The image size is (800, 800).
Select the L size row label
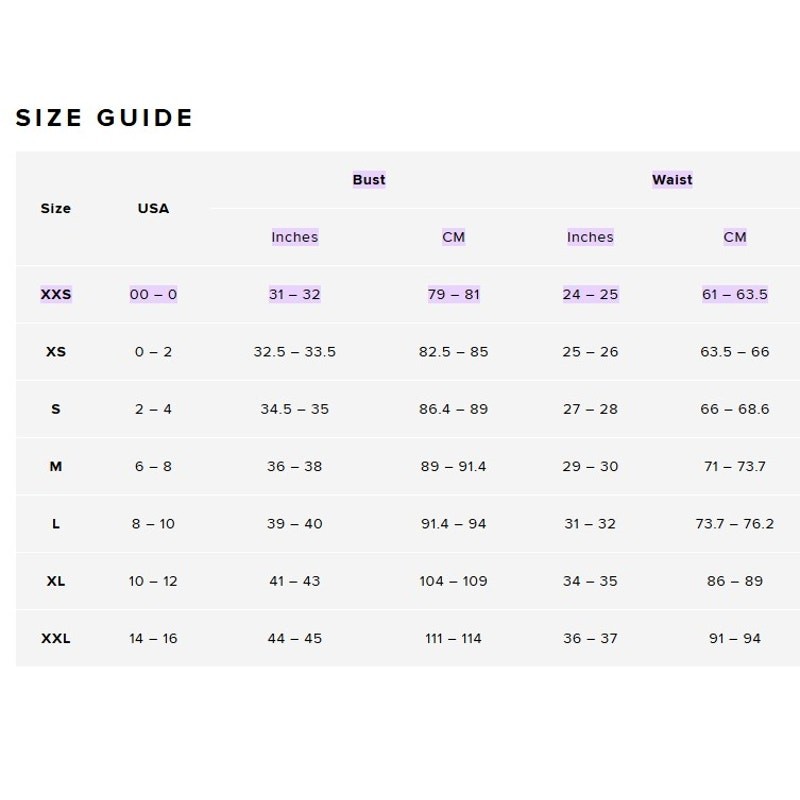pos(56,523)
